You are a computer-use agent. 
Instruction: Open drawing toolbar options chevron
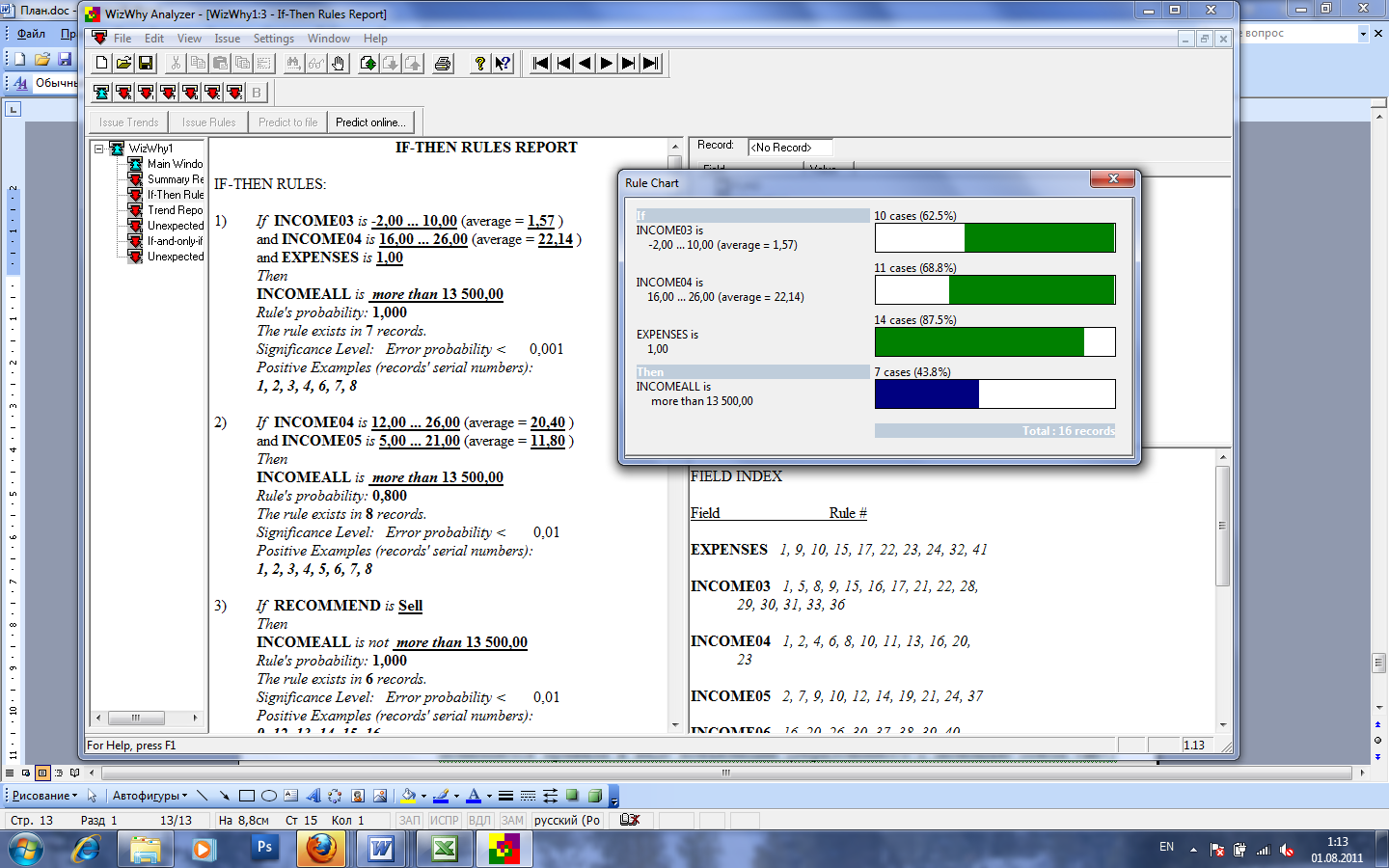tap(613, 796)
